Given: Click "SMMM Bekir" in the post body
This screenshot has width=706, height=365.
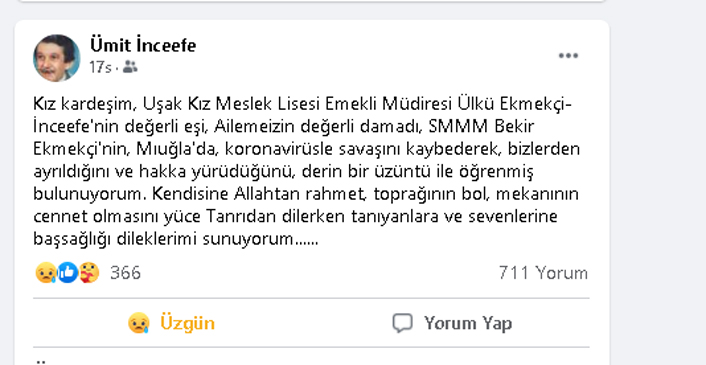Looking at the screenshot, I should tap(481, 127).
